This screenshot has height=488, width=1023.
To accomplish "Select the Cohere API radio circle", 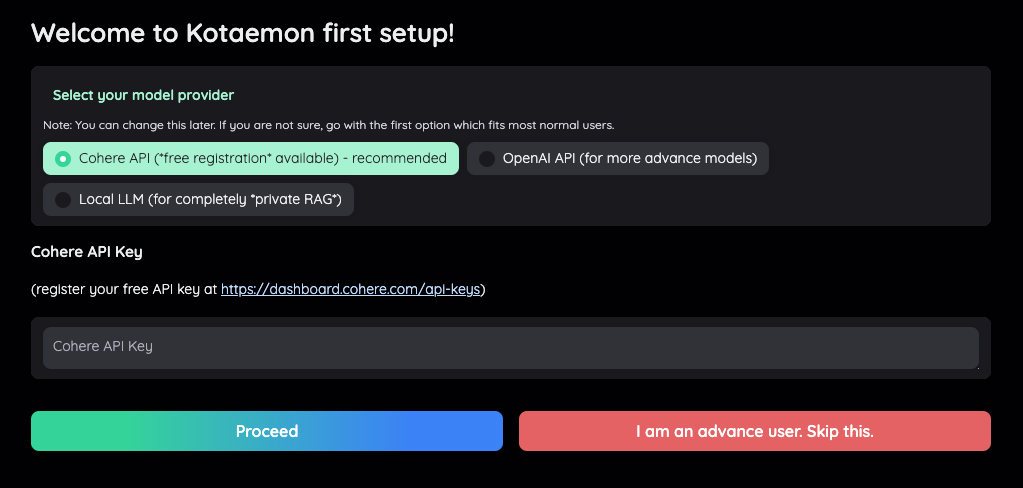I will tap(63, 159).
